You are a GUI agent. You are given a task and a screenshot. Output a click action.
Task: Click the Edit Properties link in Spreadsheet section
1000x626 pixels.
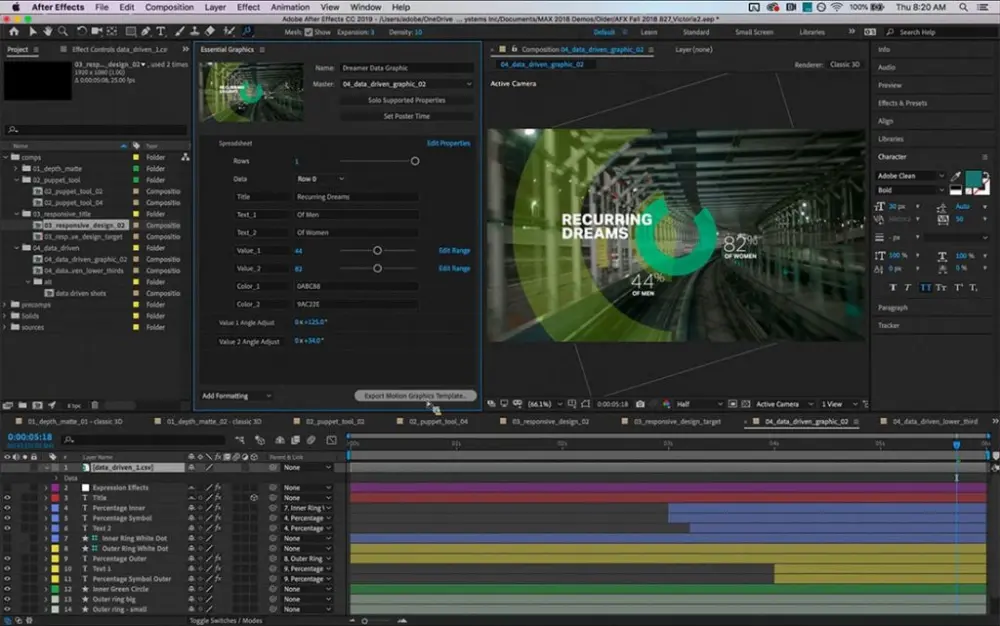pyautogui.click(x=449, y=142)
